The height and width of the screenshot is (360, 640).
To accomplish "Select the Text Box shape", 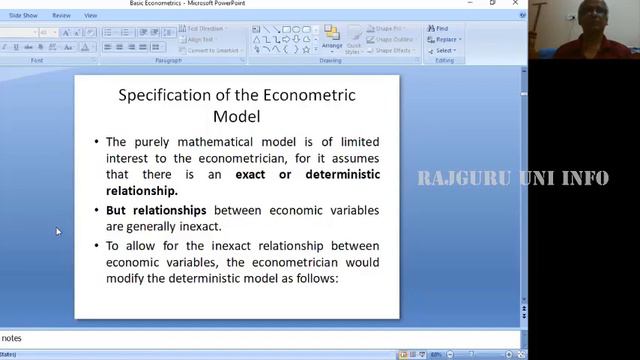I will point(256,29).
